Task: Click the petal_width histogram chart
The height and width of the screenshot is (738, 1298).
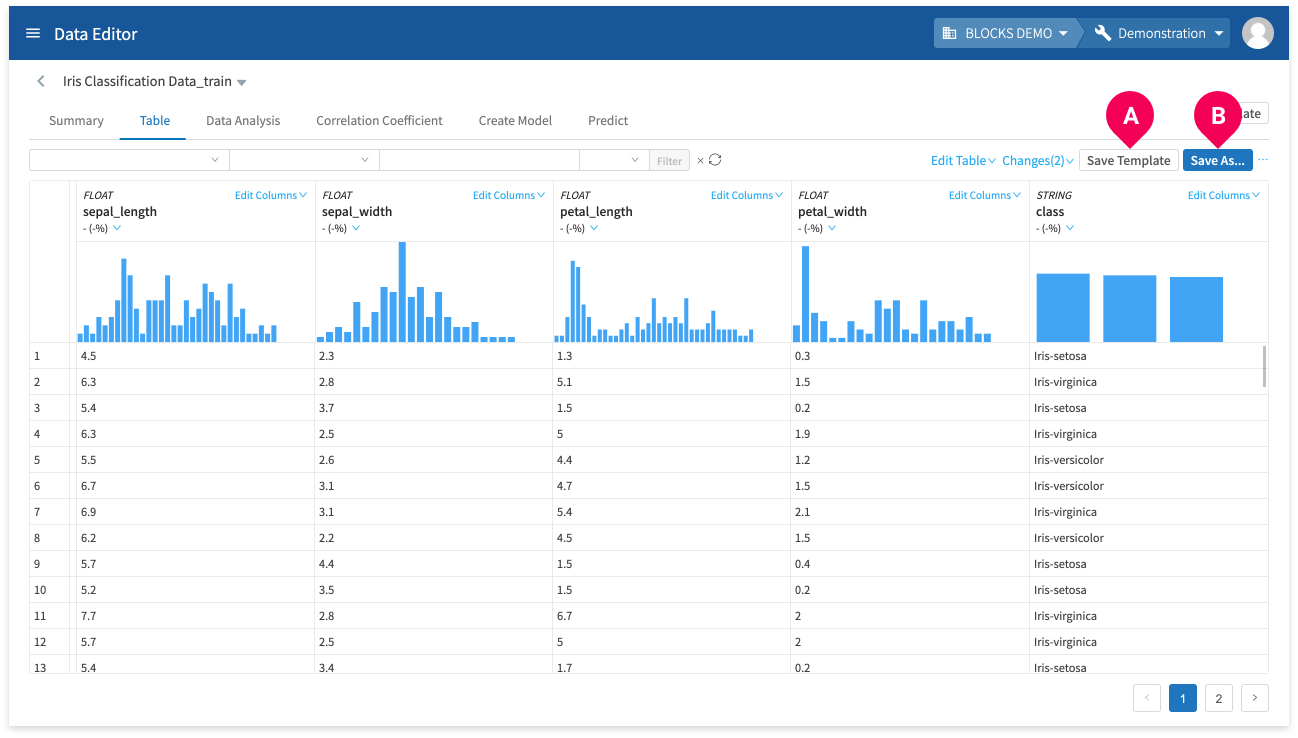Action: pos(892,294)
